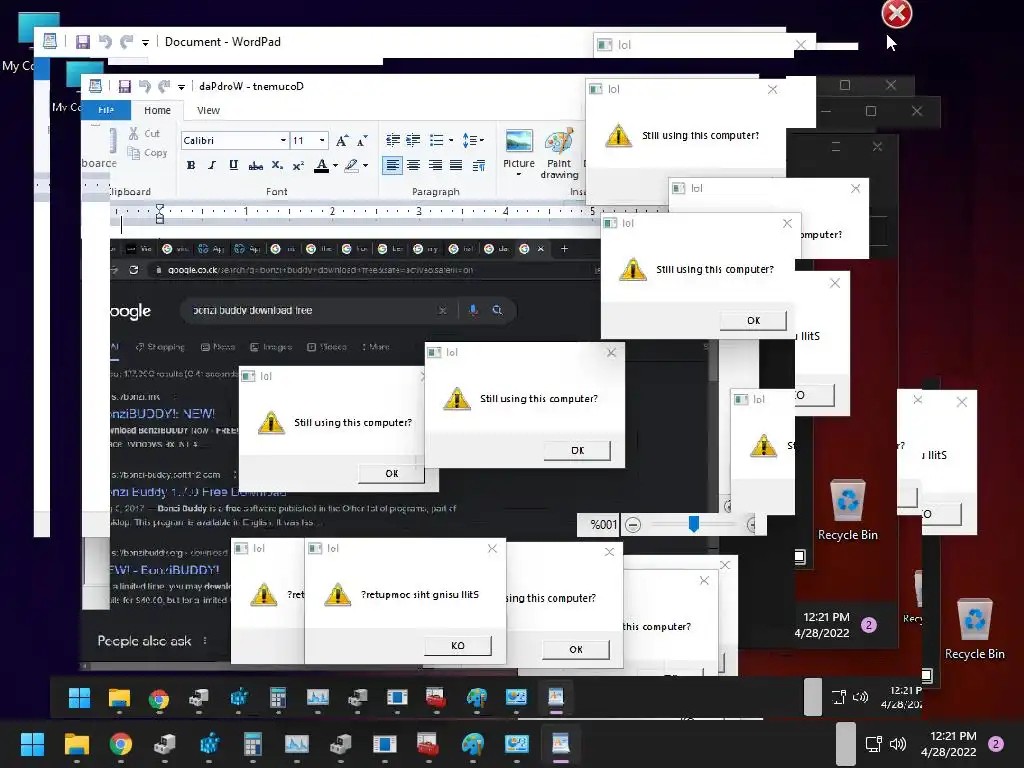Screen dimensions: 1024x768
Task: Toggle Italic formatting
Action: pos(212,165)
